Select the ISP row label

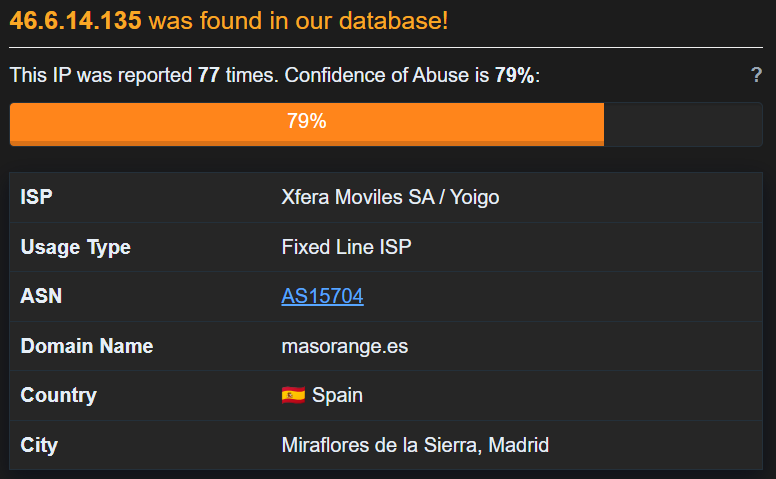(36, 197)
